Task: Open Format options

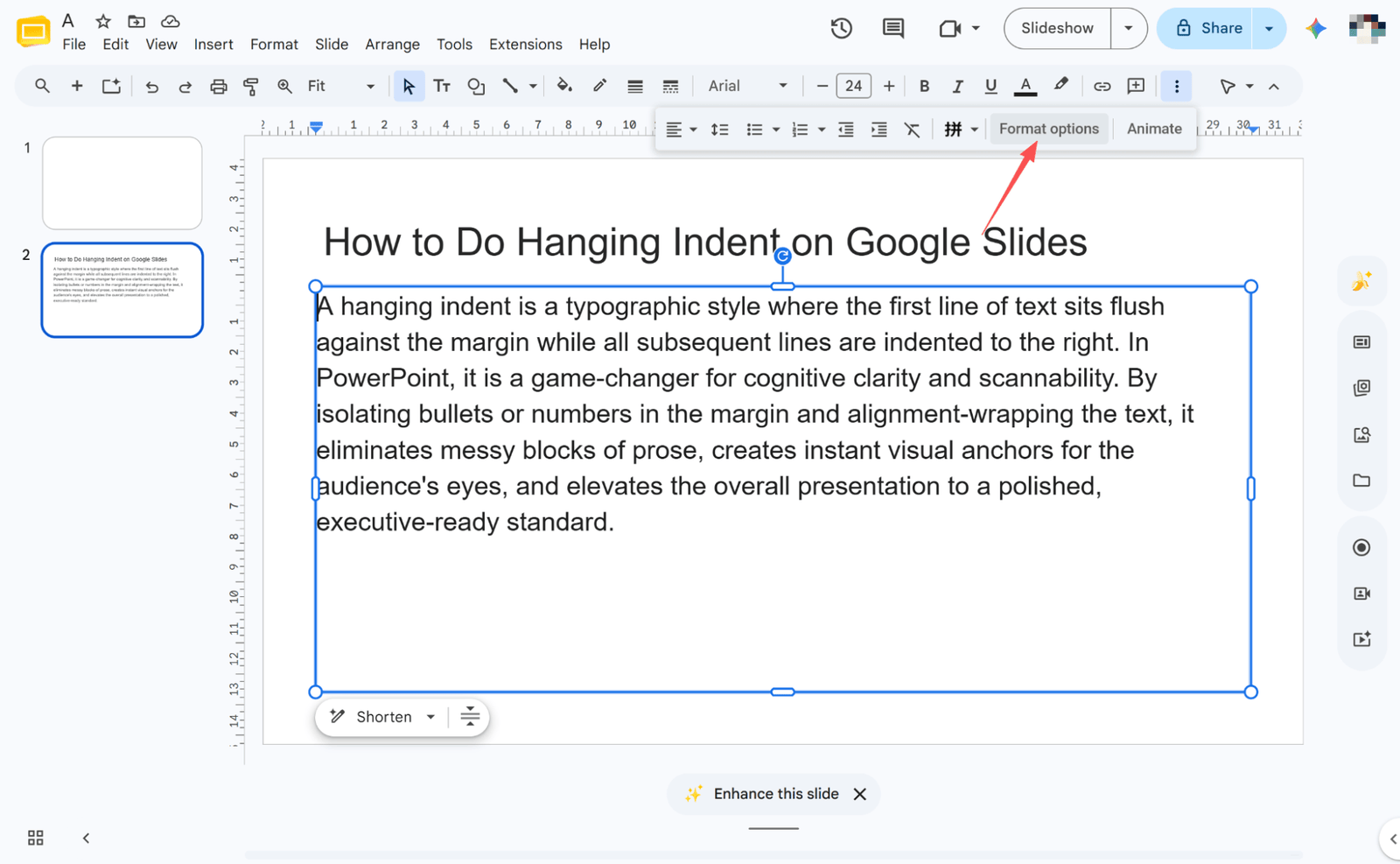Action: pos(1048,129)
